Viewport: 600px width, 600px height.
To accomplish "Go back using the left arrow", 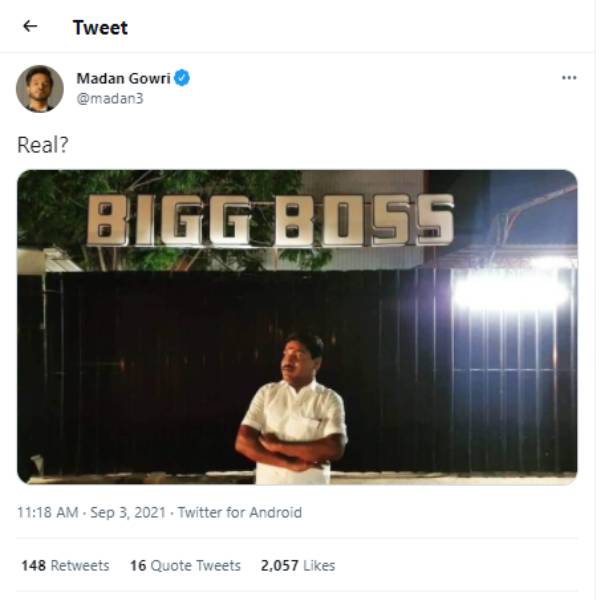I will (30, 27).
